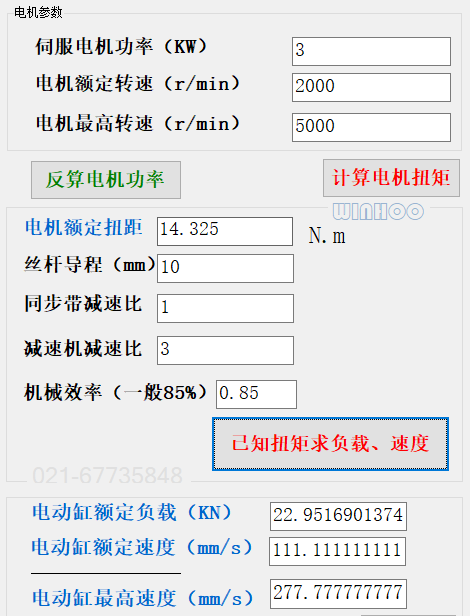The height and width of the screenshot is (616, 470).
Task: Click the 计算电机扭矩 button
Action: [391, 178]
